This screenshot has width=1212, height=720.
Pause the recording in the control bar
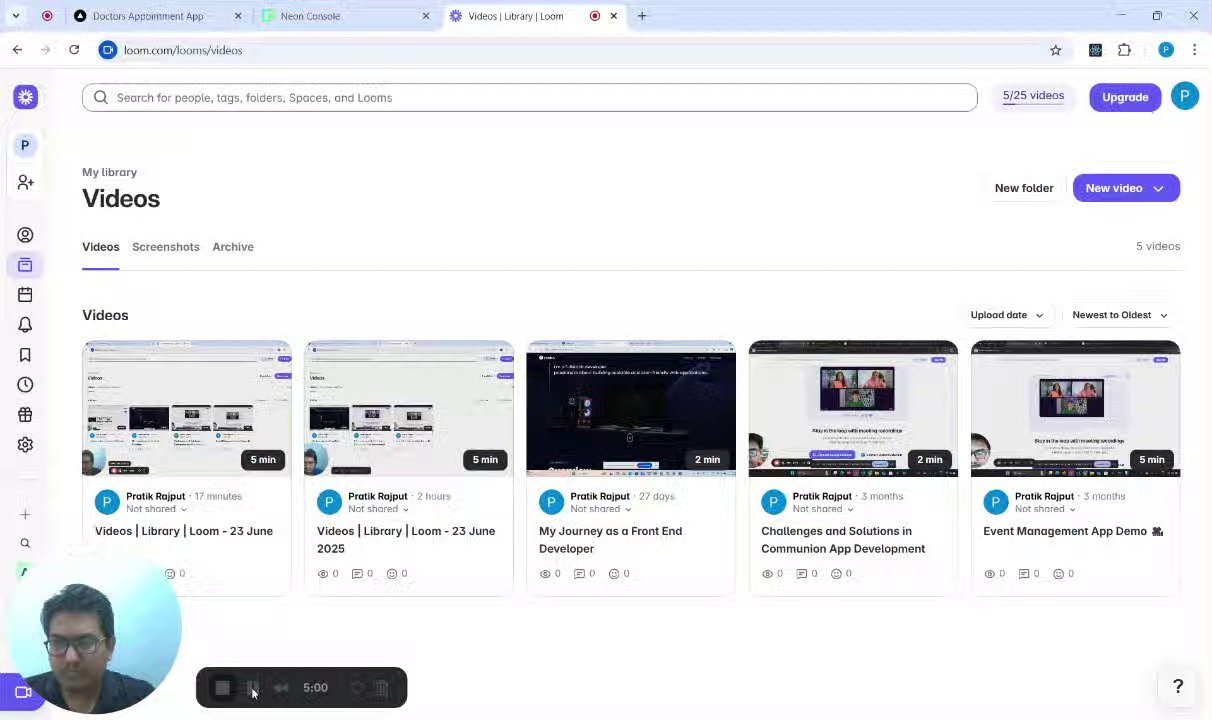click(252, 688)
